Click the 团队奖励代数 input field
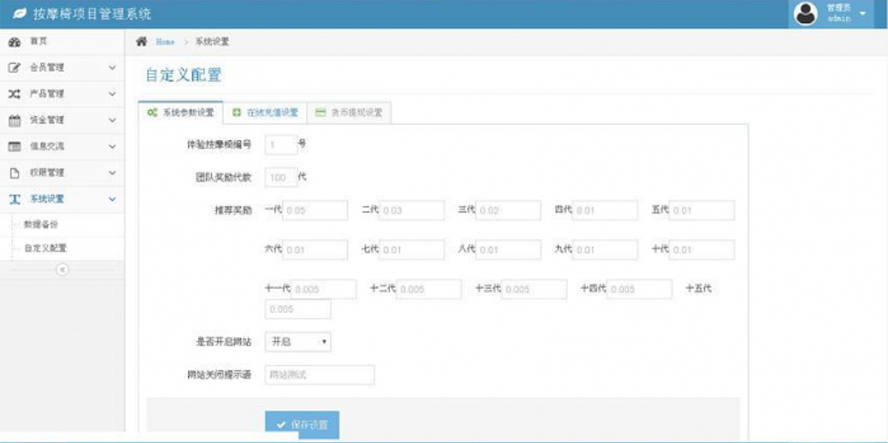The width and height of the screenshot is (888, 443). coord(281,177)
